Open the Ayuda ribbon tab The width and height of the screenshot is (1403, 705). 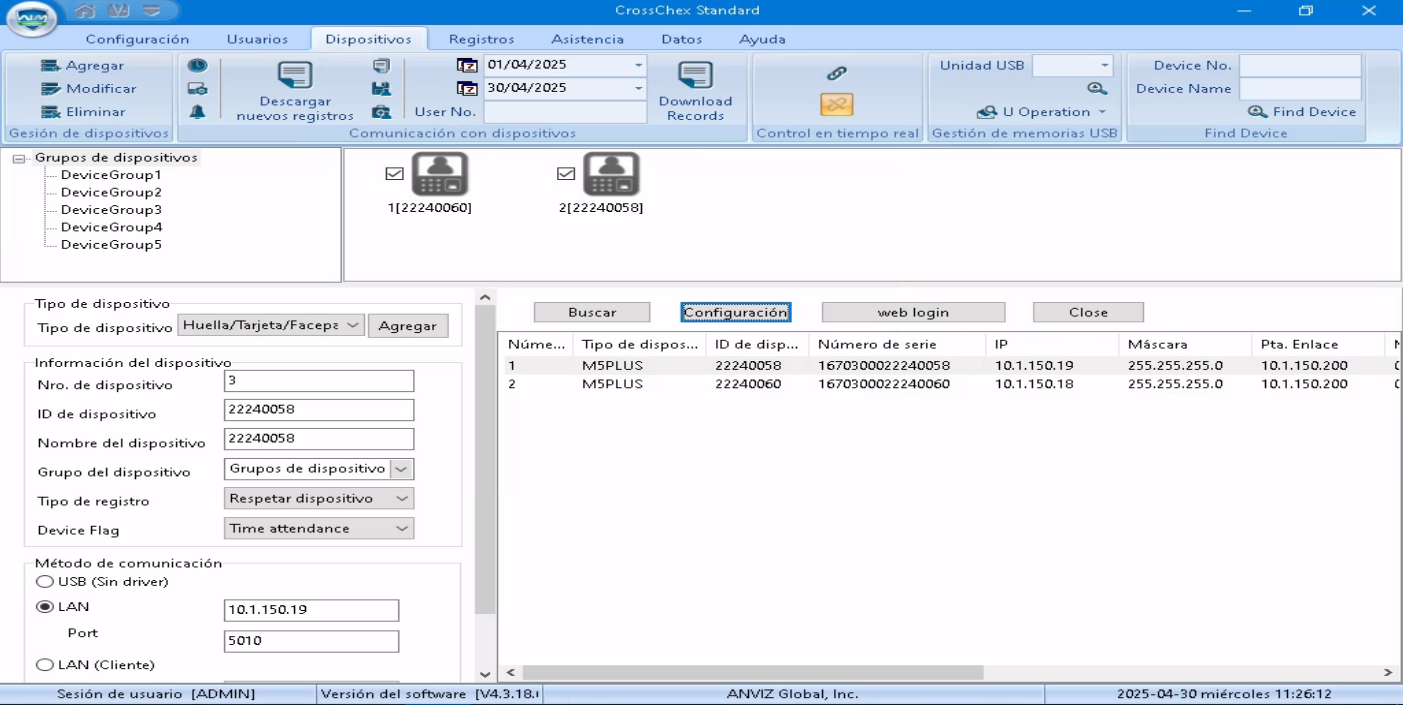pos(762,39)
